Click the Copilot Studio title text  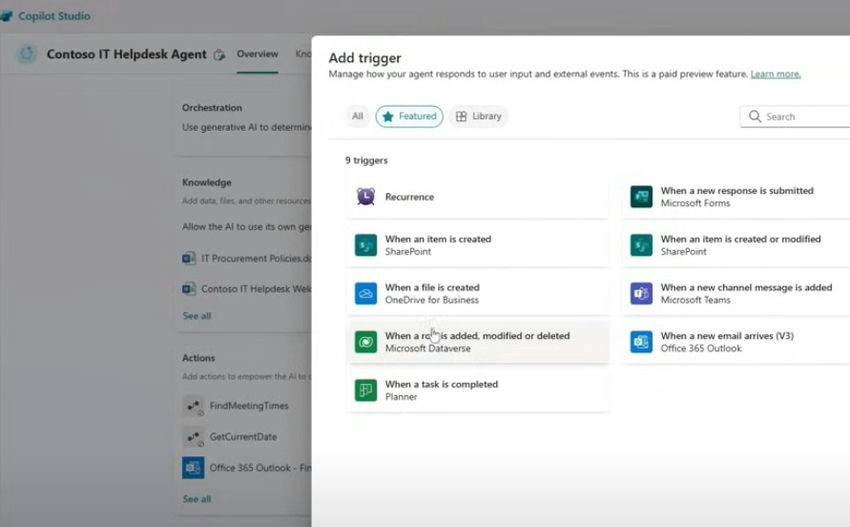54,16
